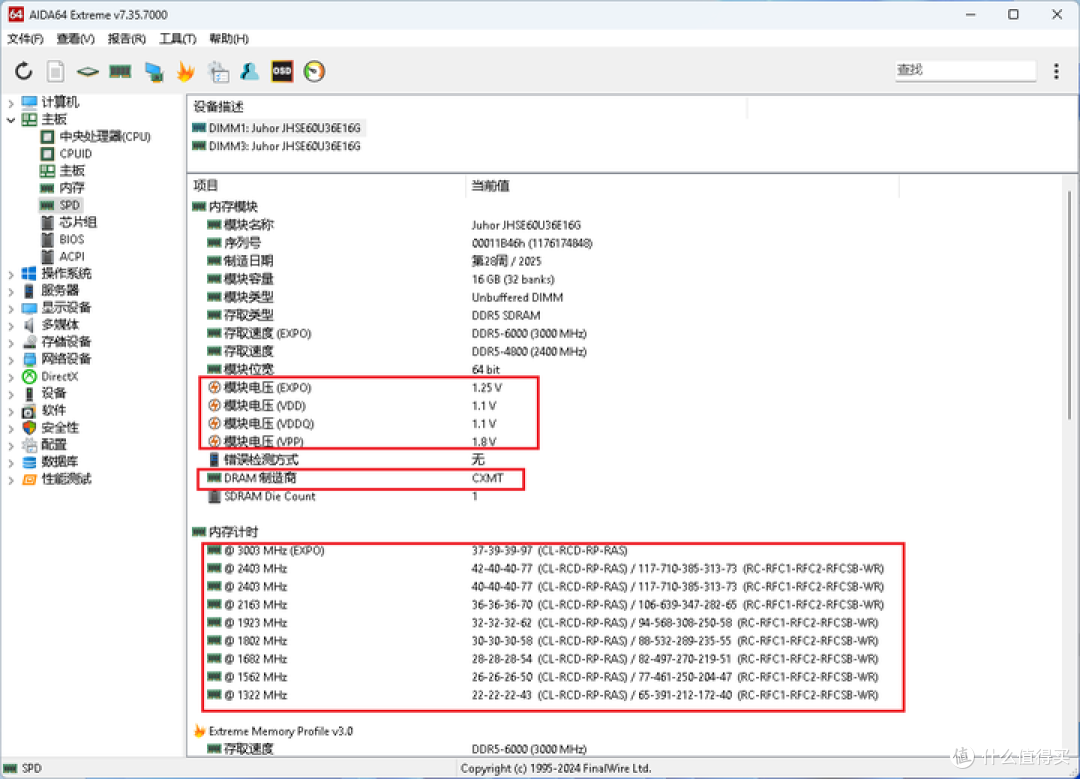The width and height of the screenshot is (1080, 779).
Task: Click the blue user toolbar icon
Action: click(249, 71)
